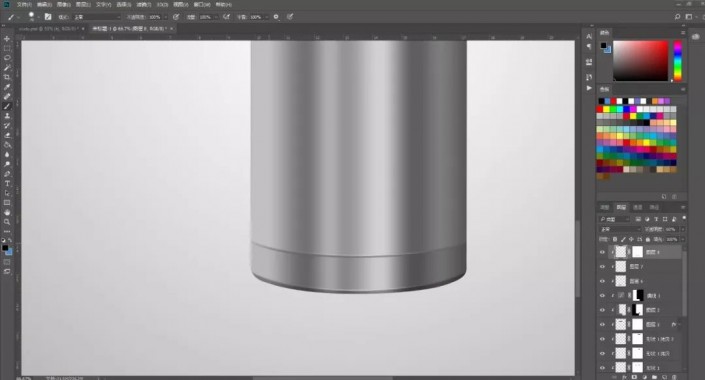
Task: Hide the 曲线 1 adjustment layer
Action: (602, 295)
